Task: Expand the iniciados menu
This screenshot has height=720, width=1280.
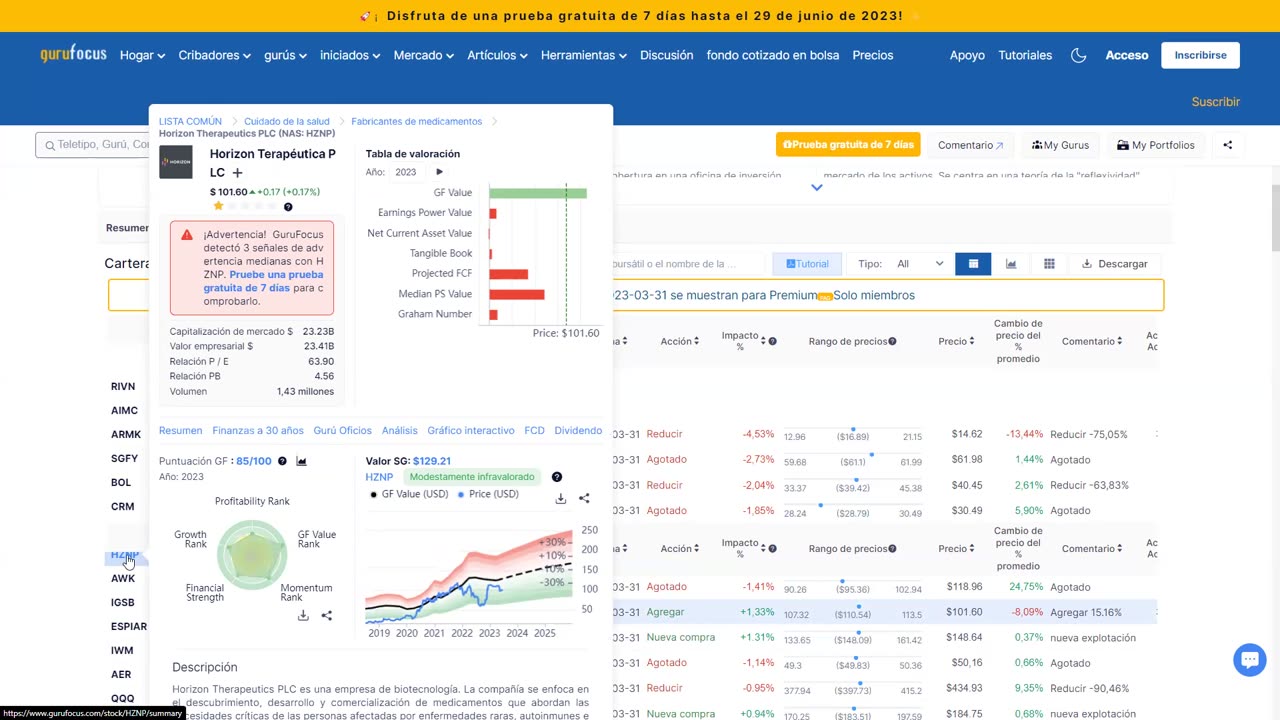Action: tap(350, 55)
